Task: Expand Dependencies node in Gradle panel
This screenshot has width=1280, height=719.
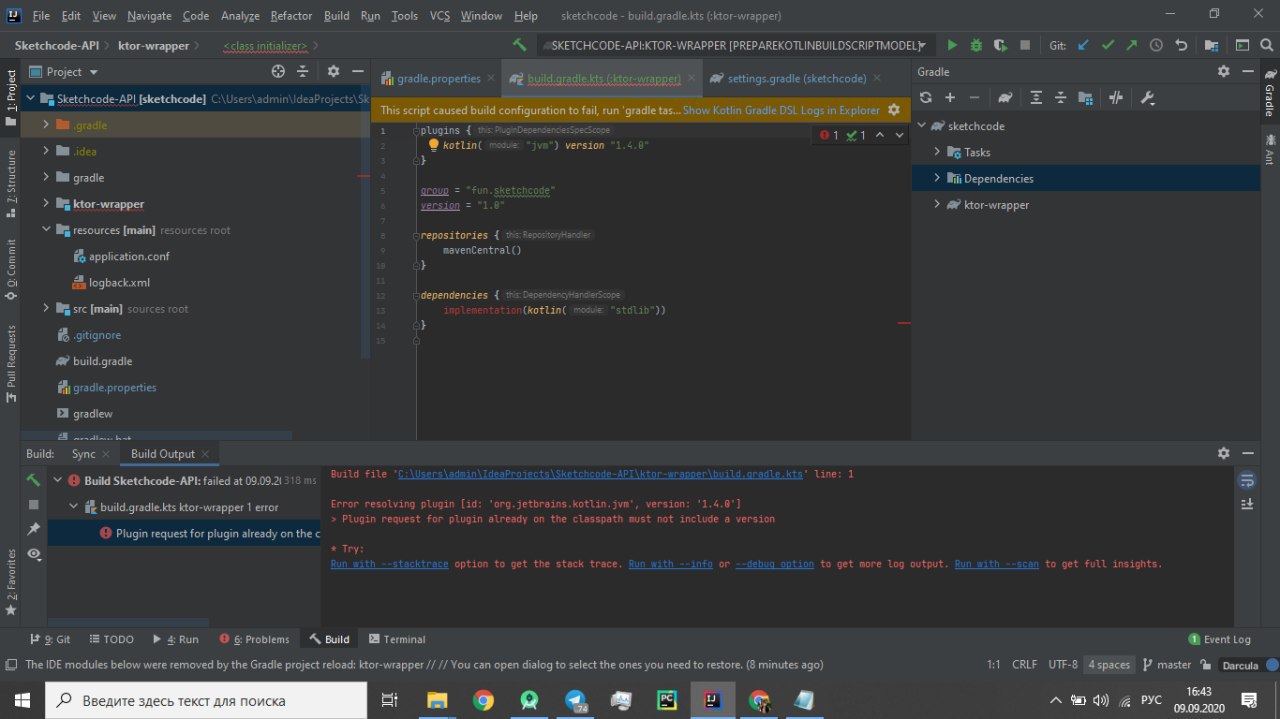Action: (937, 178)
